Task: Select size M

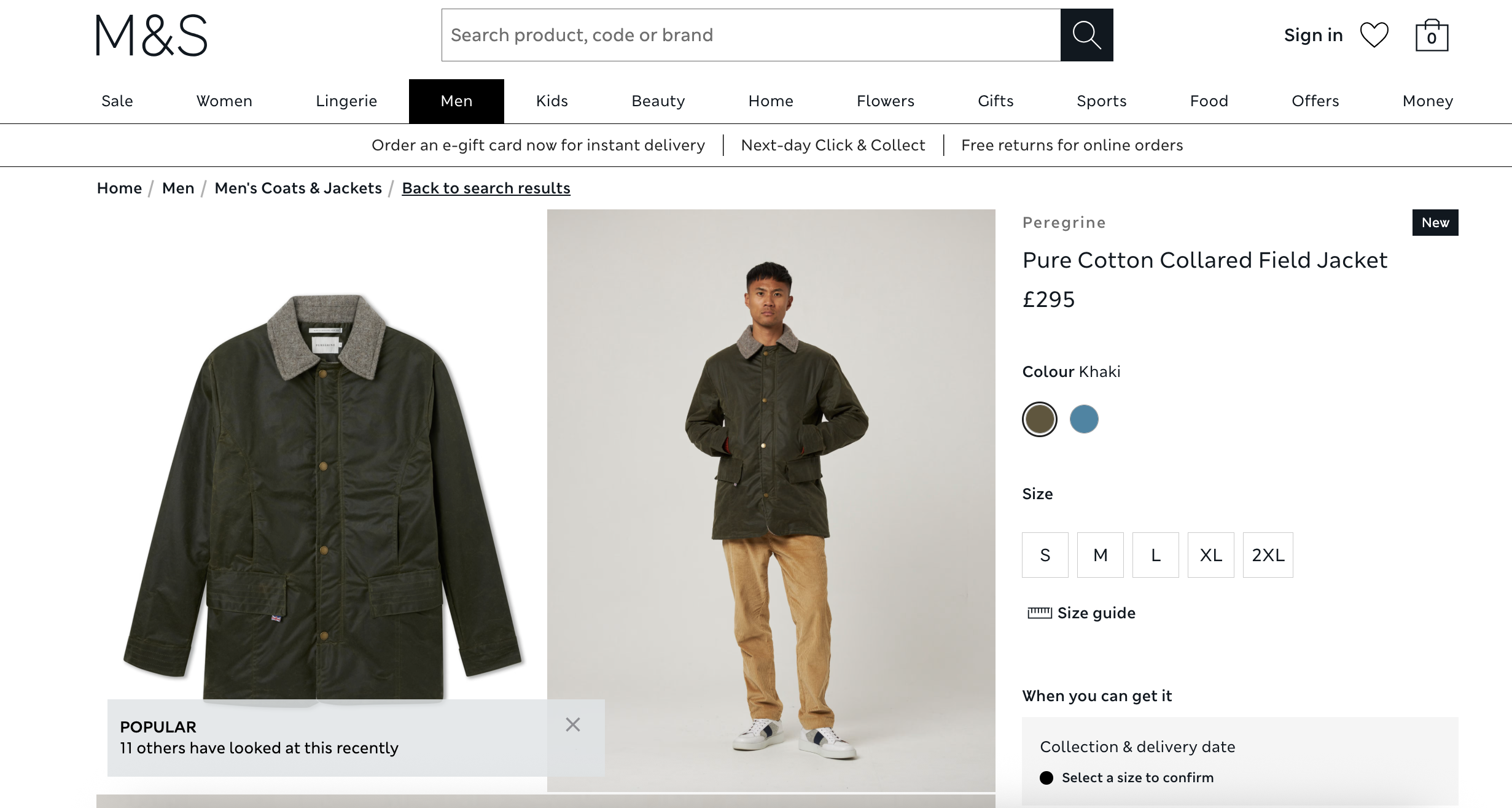Action: click(1100, 555)
